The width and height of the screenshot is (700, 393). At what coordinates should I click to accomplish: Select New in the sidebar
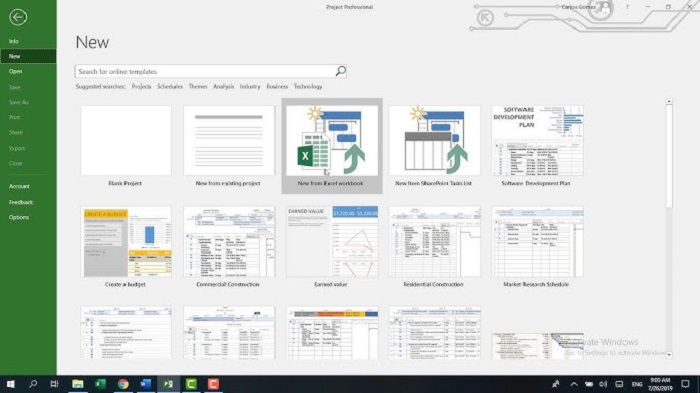click(28, 56)
